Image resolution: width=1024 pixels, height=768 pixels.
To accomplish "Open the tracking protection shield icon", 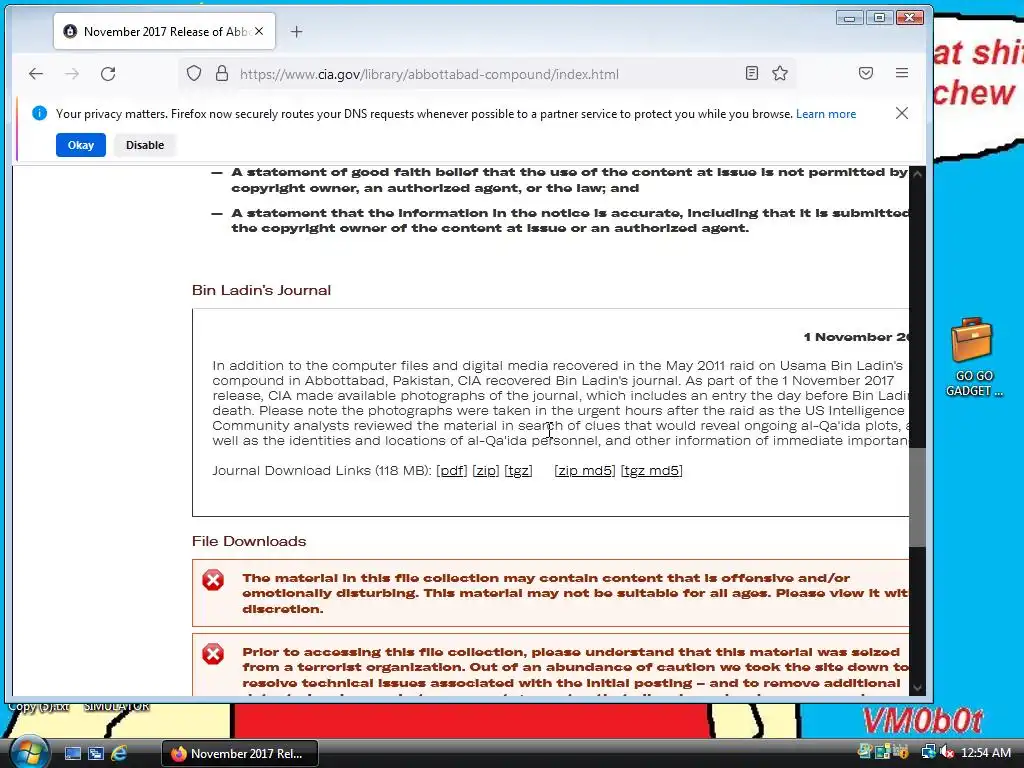I will 194,73.
